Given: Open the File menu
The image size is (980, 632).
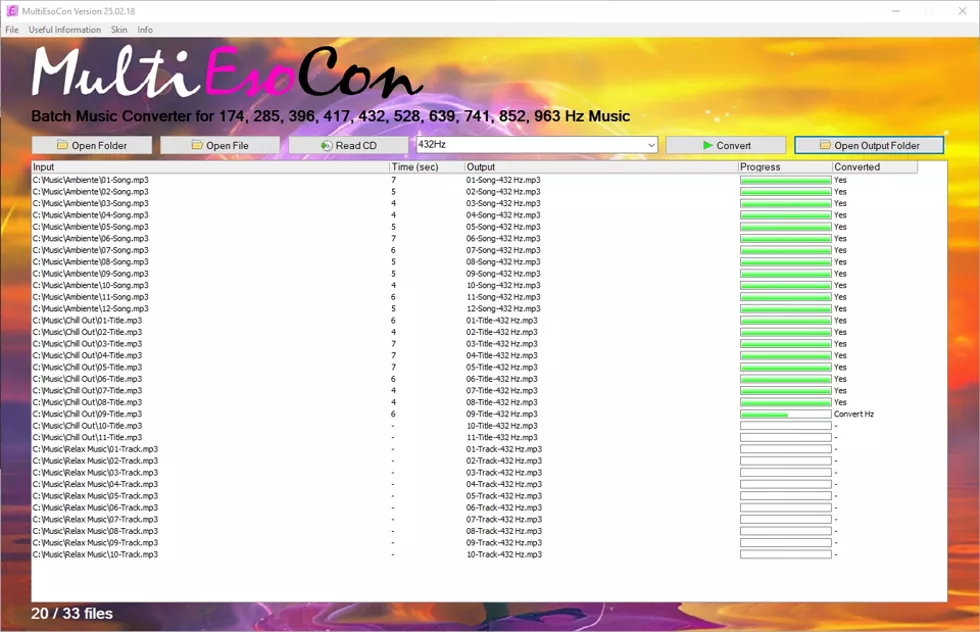Looking at the screenshot, I should pyautogui.click(x=12, y=29).
